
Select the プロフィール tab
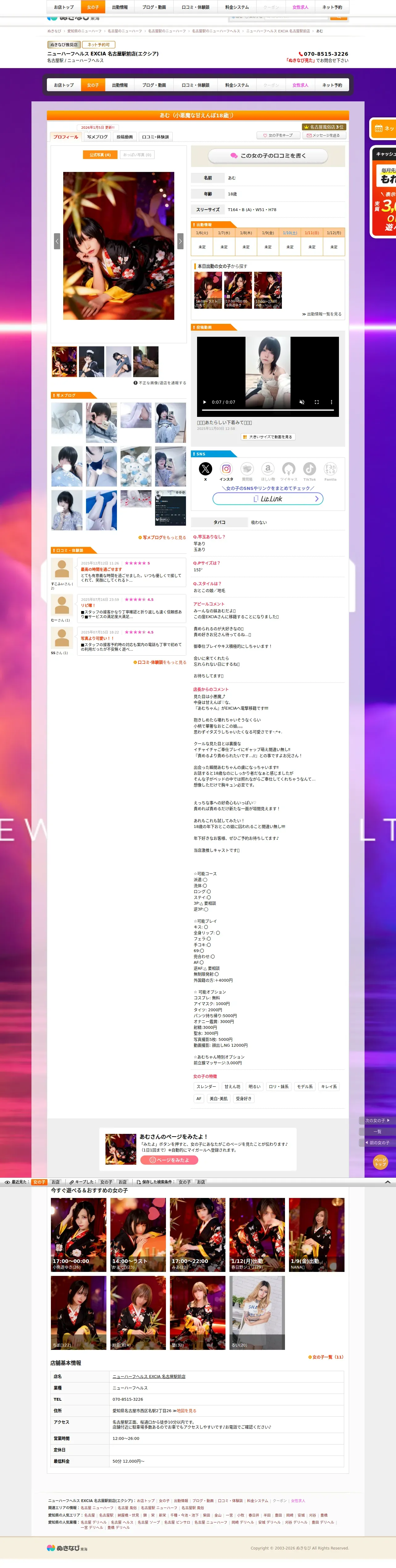coord(66,137)
